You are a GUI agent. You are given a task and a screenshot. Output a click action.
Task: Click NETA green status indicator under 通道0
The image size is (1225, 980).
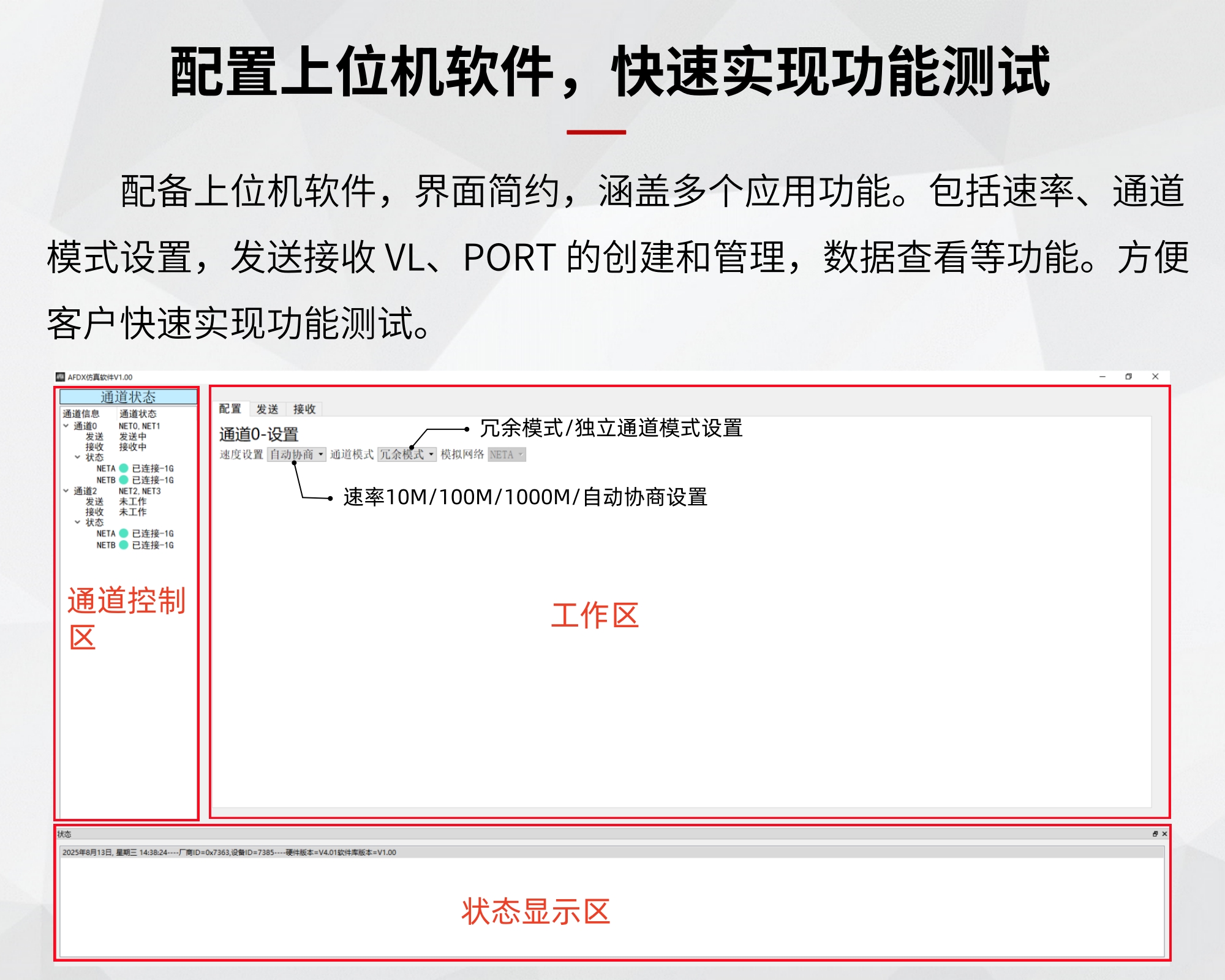coord(124,469)
